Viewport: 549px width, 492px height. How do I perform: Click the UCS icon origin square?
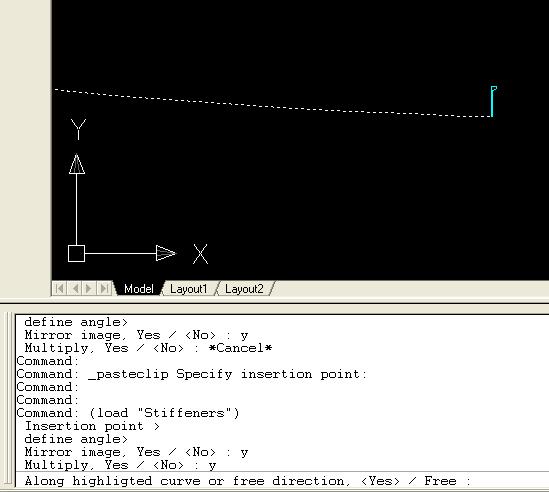pyautogui.click(x=76, y=254)
